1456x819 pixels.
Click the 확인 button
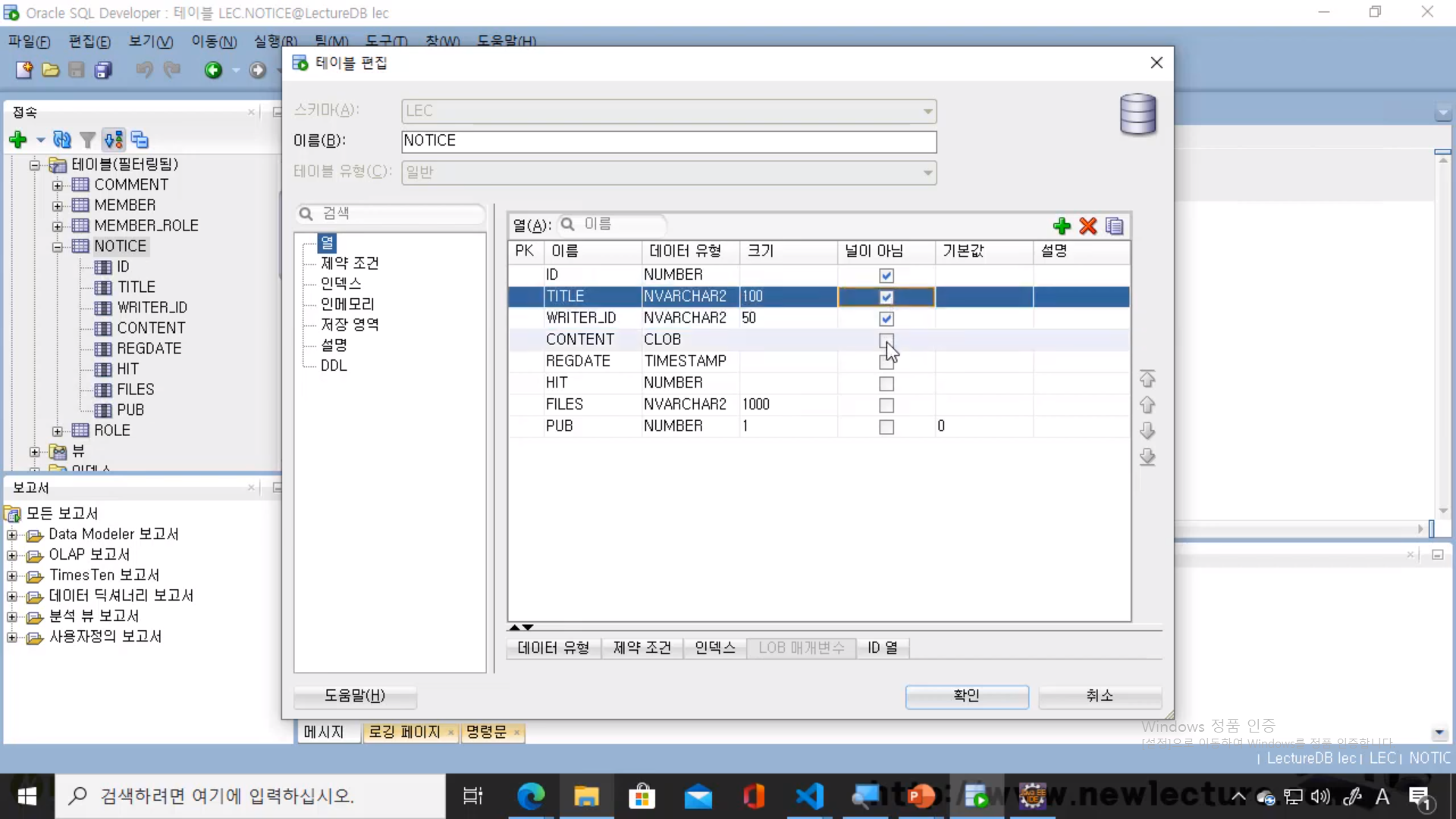click(966, 695)
